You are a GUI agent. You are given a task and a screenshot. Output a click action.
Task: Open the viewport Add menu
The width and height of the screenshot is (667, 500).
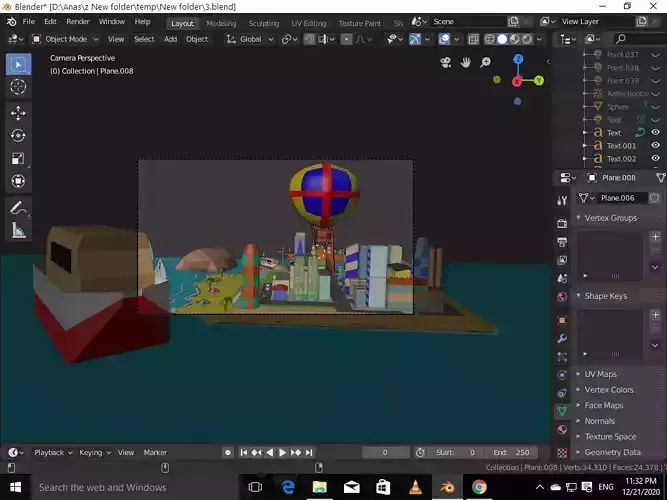170,39
